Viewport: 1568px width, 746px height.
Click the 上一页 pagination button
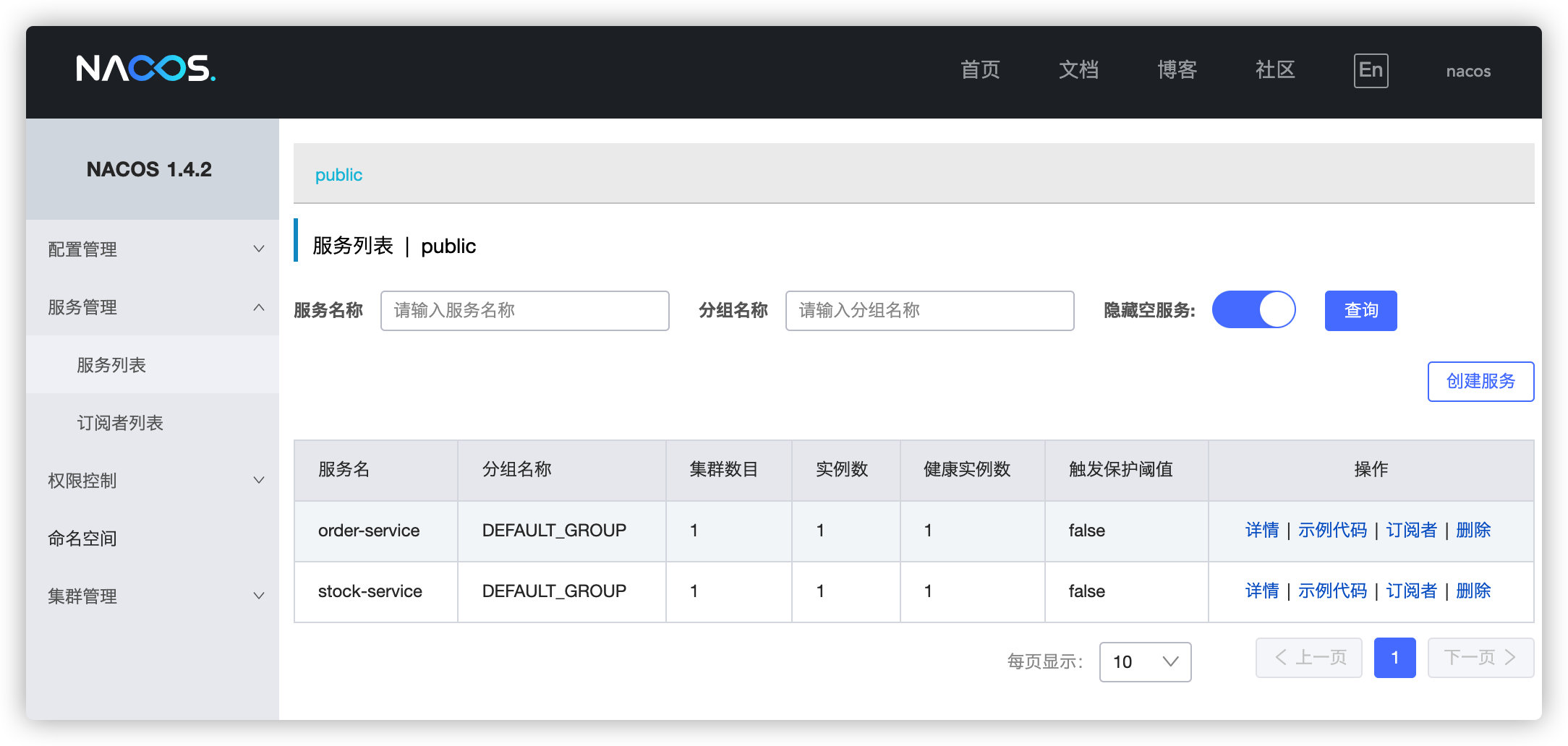pyautogui.click(x=1308, y=657)
